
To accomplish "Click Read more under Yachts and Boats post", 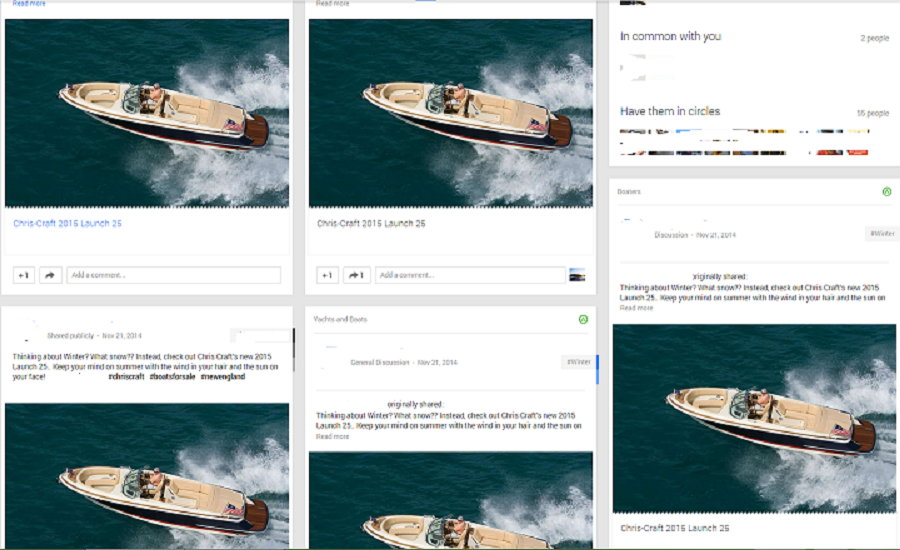I will click(332, 436).
